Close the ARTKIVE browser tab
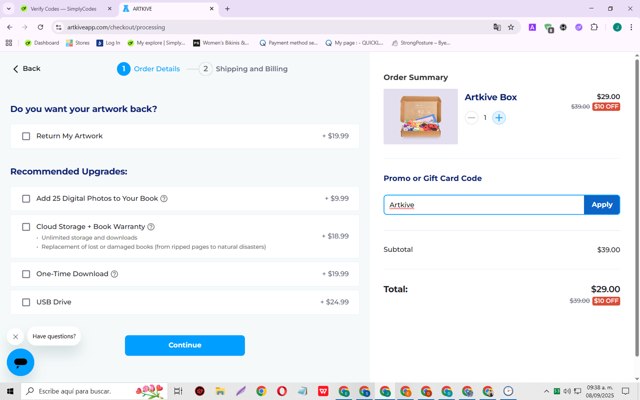This screenshot has width=640, height=400. click(212, 9)
